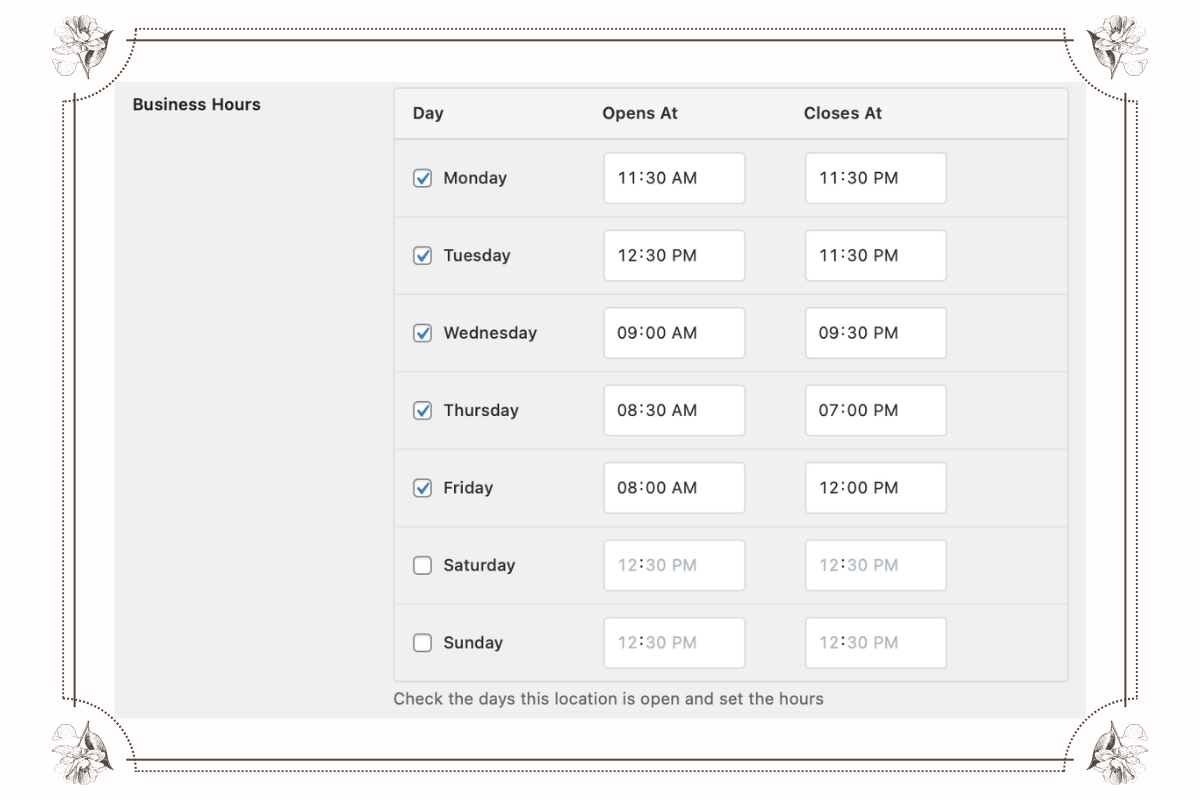
Task: Edit Thursday's 07:00 PM closing time
Action: click(x=875, y=410)
